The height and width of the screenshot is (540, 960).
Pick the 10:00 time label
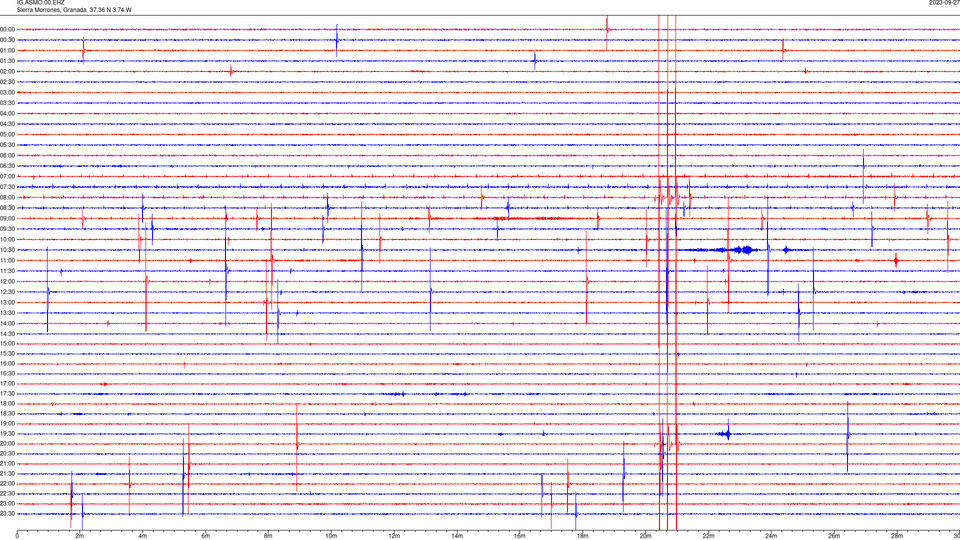(8, 239)
